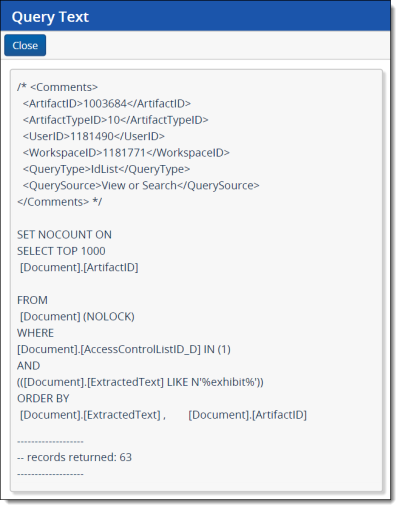Screen dimensions: 400x509
Task: Click the ExtractedText LIKE N'%exhibit%' condition
Action: (140, 382)
